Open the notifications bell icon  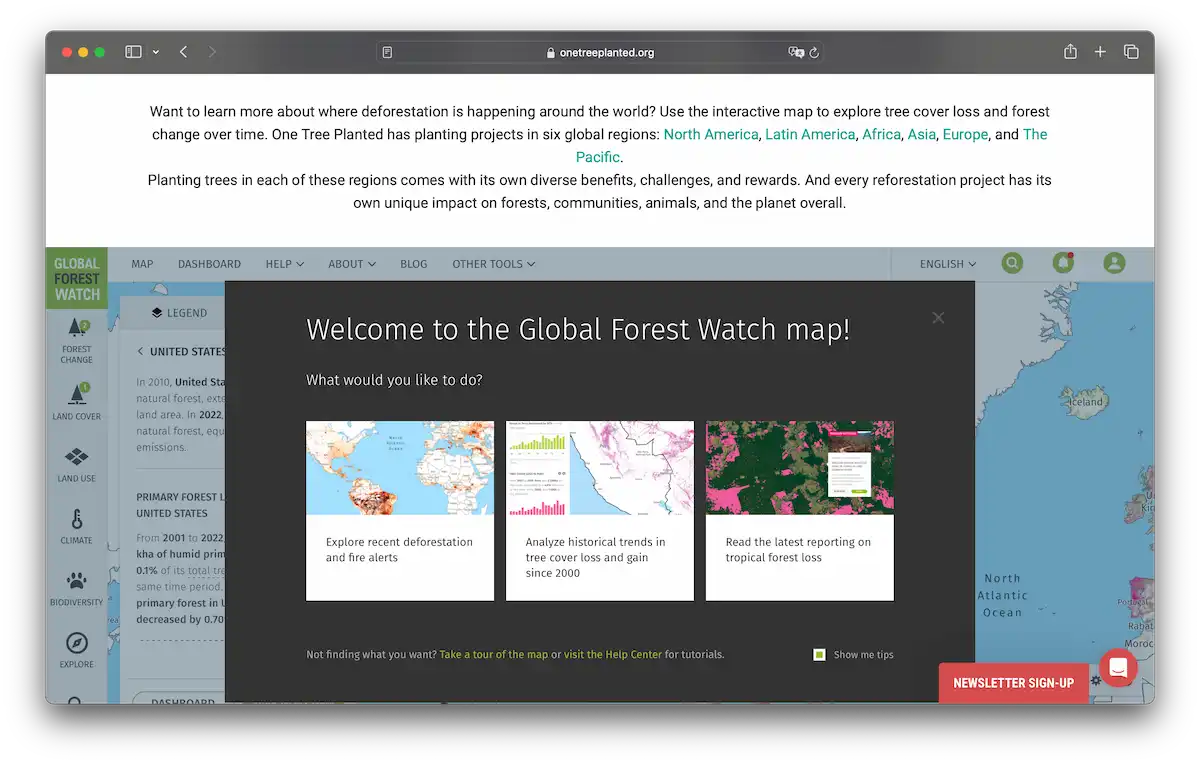click(1063, 263)
